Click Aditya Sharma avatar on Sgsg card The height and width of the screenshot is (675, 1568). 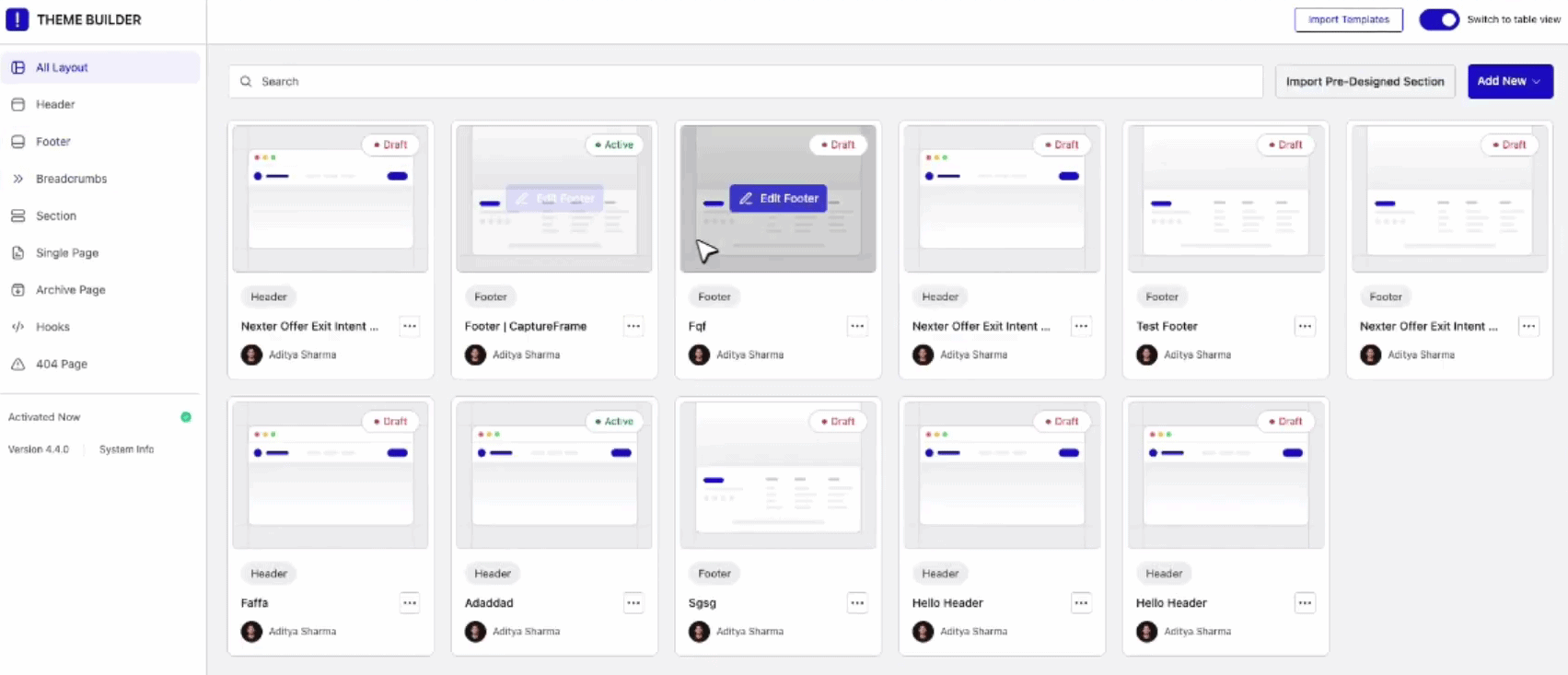(x=699, y=632)
